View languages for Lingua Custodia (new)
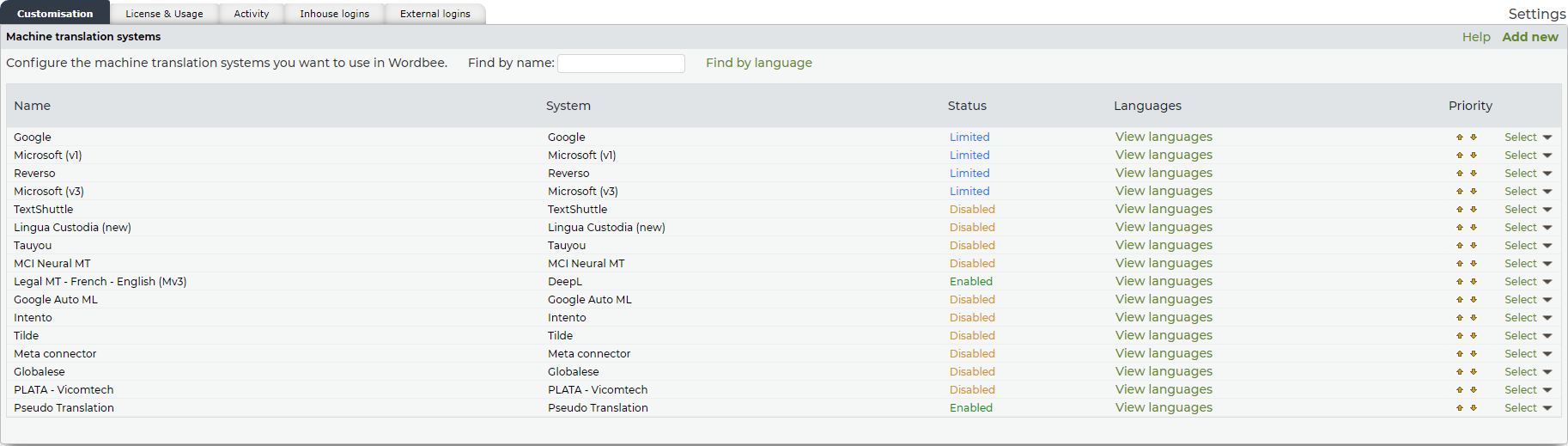The height and width of the screenshot is (446, 1568). (x=1164, y=228)
